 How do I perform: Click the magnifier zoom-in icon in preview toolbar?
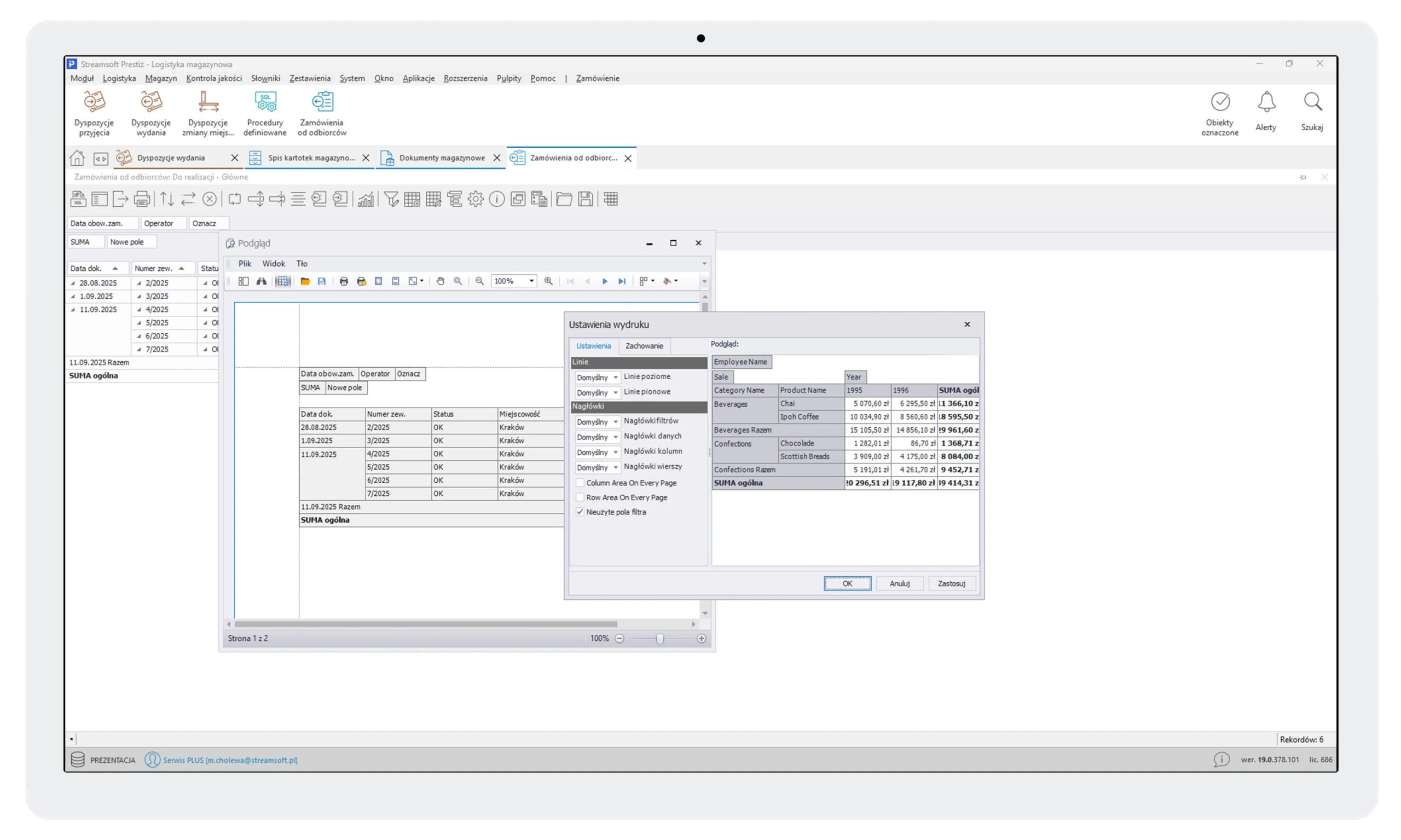pos(548,281)
